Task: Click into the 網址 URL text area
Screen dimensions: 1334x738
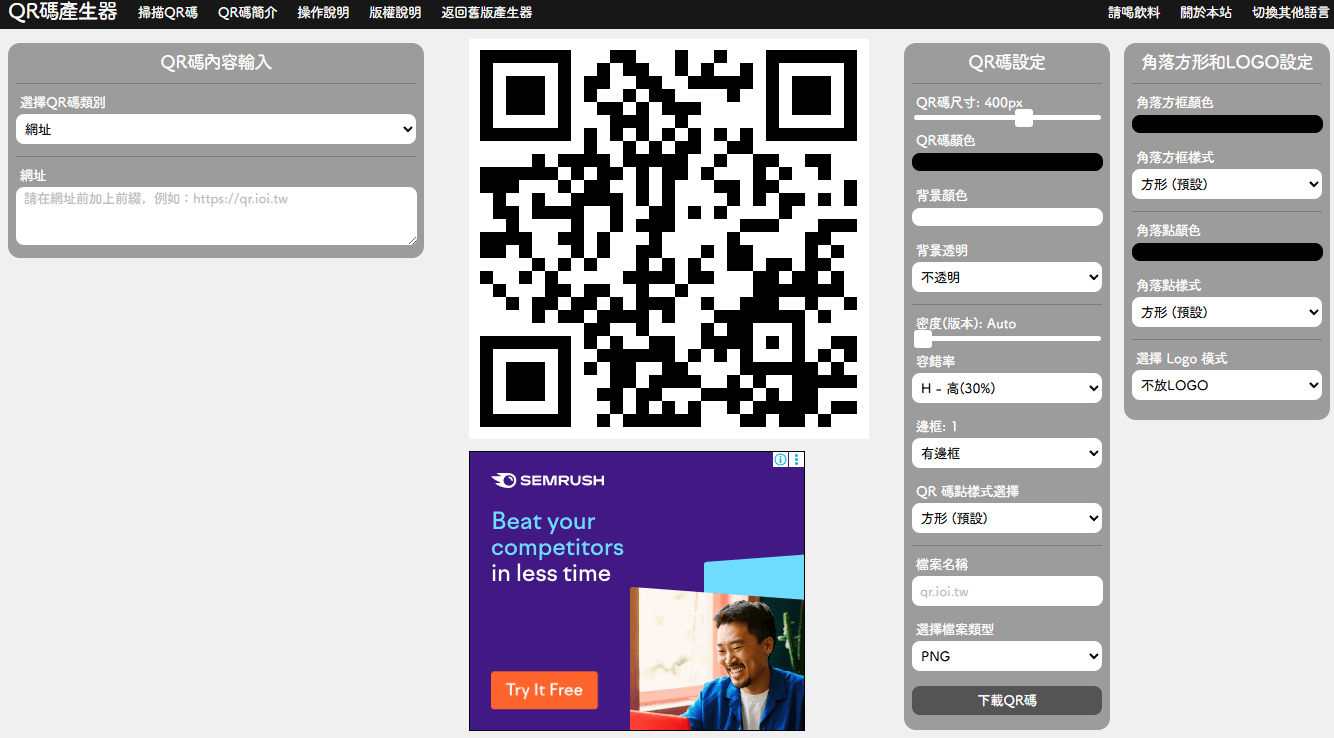Action: 216,216
